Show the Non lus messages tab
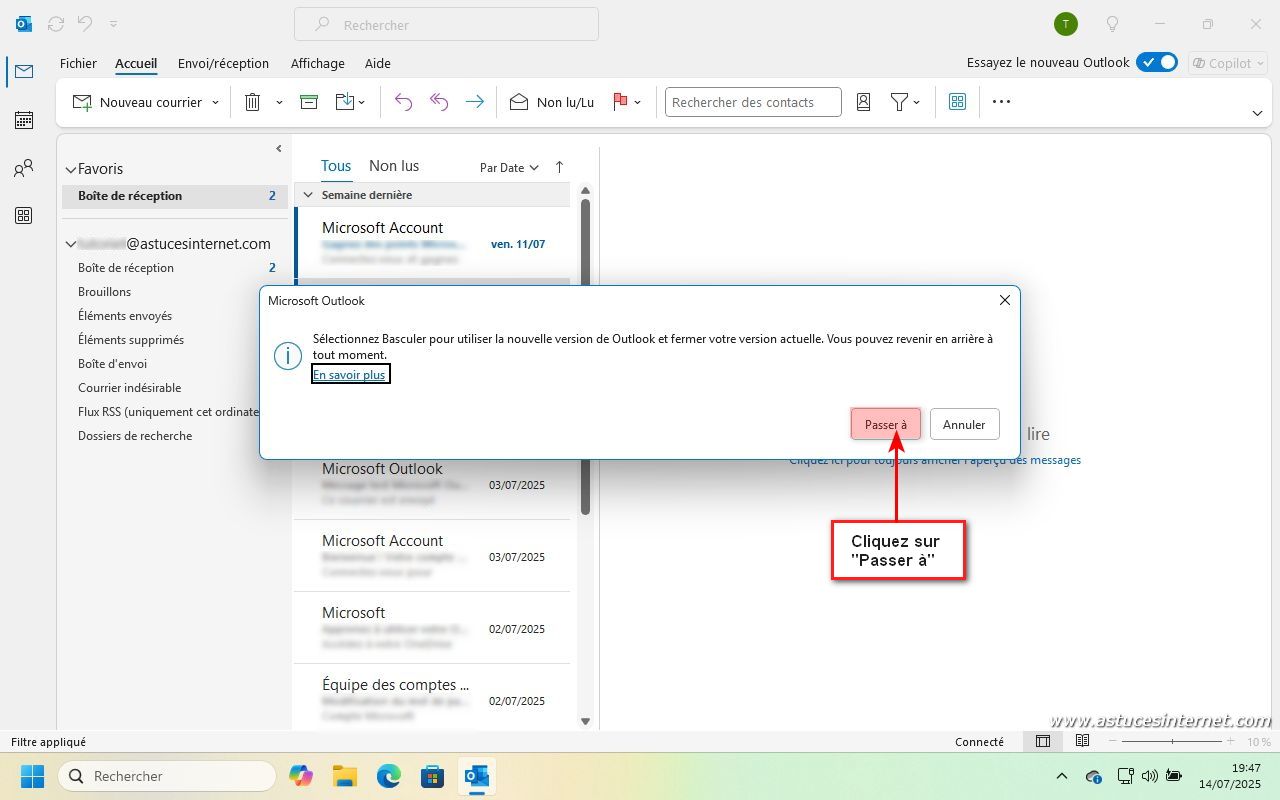This screenshot has width=1280, height=800. pyautogui.click(x=394, y=166)
